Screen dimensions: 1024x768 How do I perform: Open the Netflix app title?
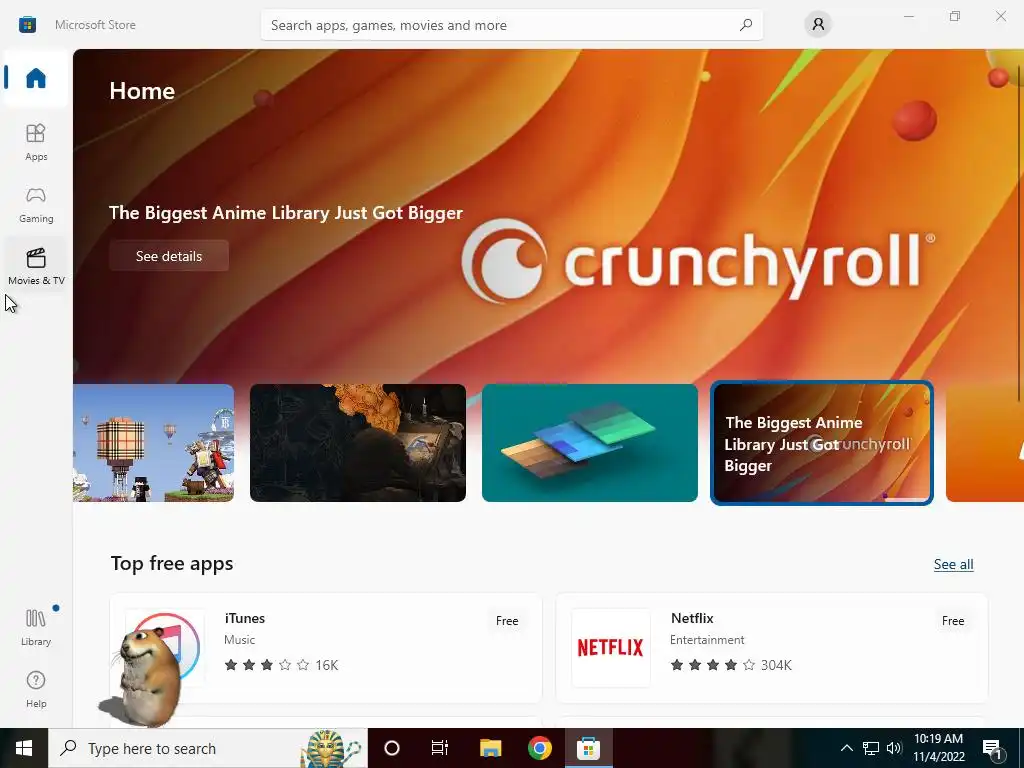pyautogui.click(x=692, y=618)
